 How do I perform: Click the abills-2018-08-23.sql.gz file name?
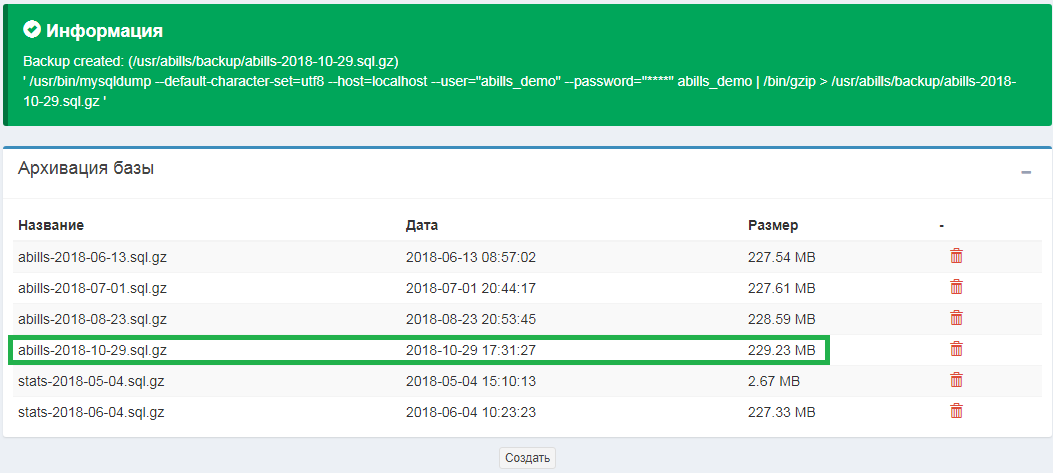92,319
